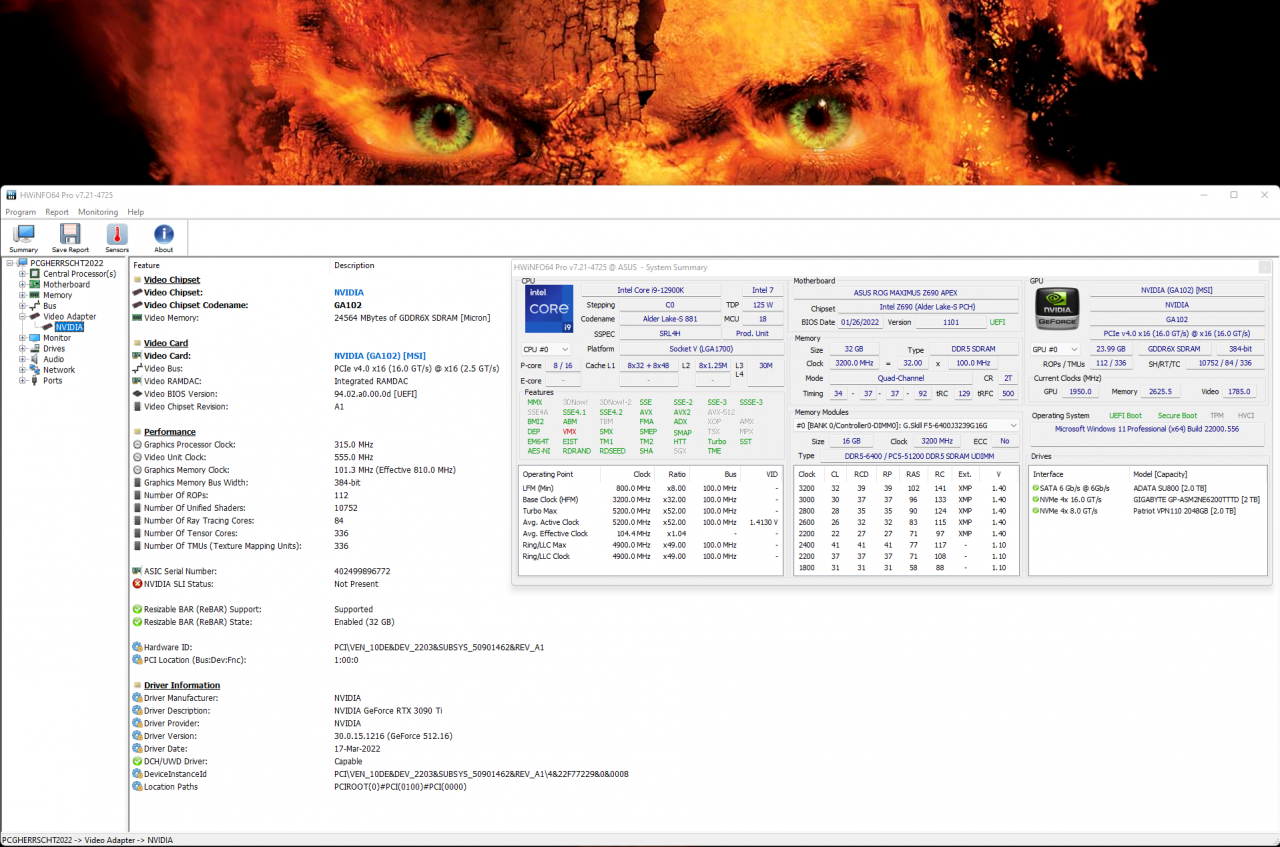Click the Ports plug icon in tree
The height and width of the screenshot is (847, 1280).
click(x=35, y=380)
